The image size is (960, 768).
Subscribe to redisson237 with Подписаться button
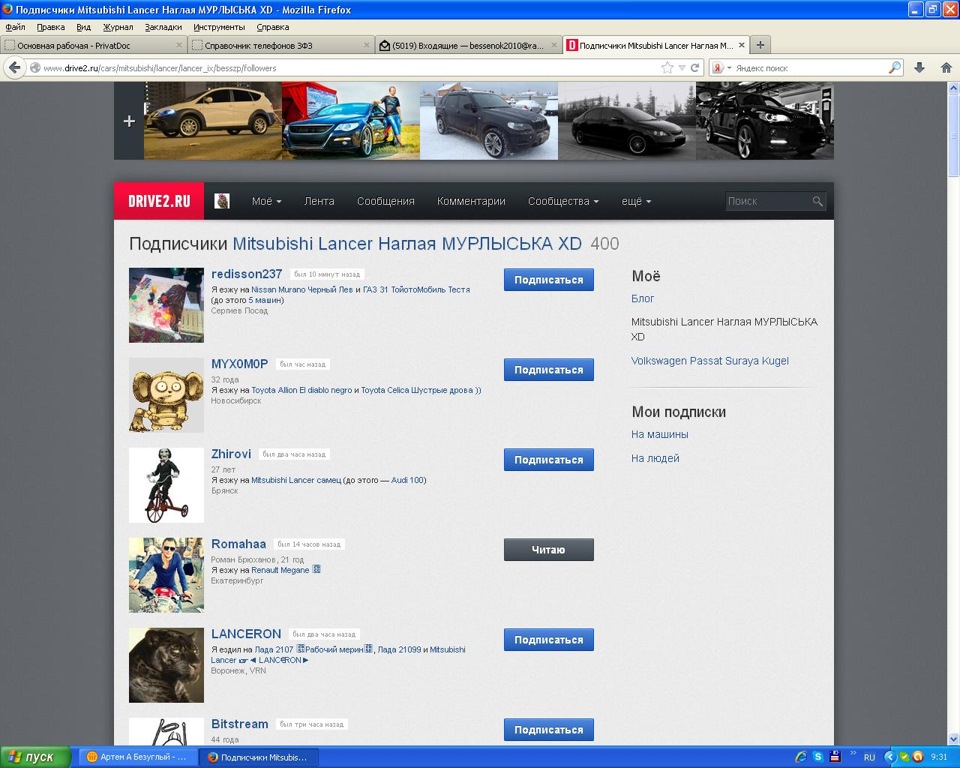pos(549,279)
